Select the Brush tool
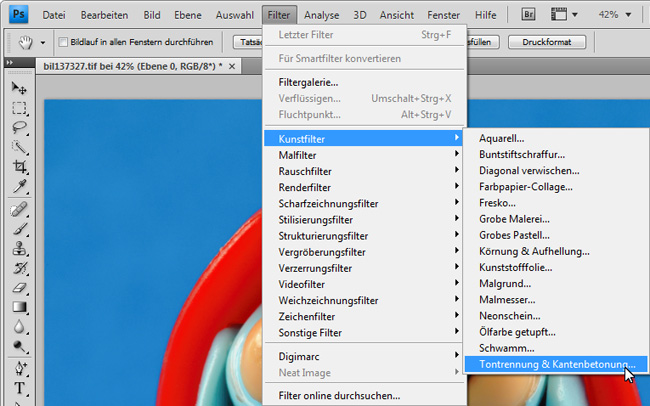Viewport: 650px width, 406px height. pos(19,229)
